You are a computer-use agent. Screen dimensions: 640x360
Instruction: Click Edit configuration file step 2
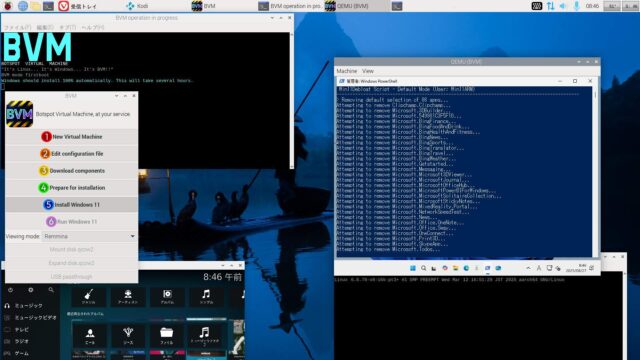pyautogui.click(x=71, y=154)
